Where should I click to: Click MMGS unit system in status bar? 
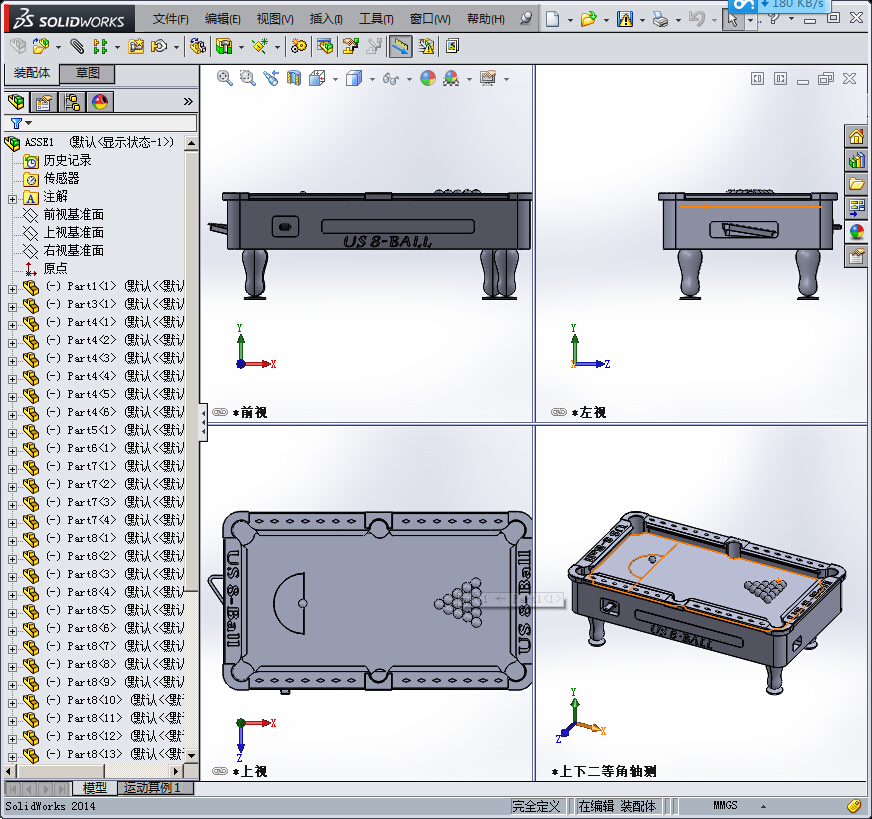click(725, 805)
